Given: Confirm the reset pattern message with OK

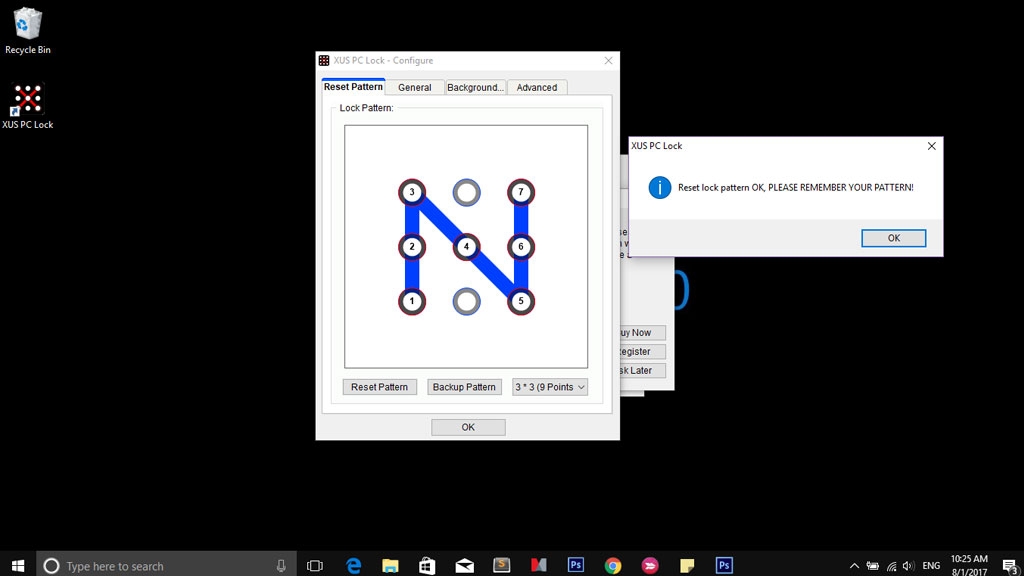Looking at the screenshot, I should (x=893, y=238).
